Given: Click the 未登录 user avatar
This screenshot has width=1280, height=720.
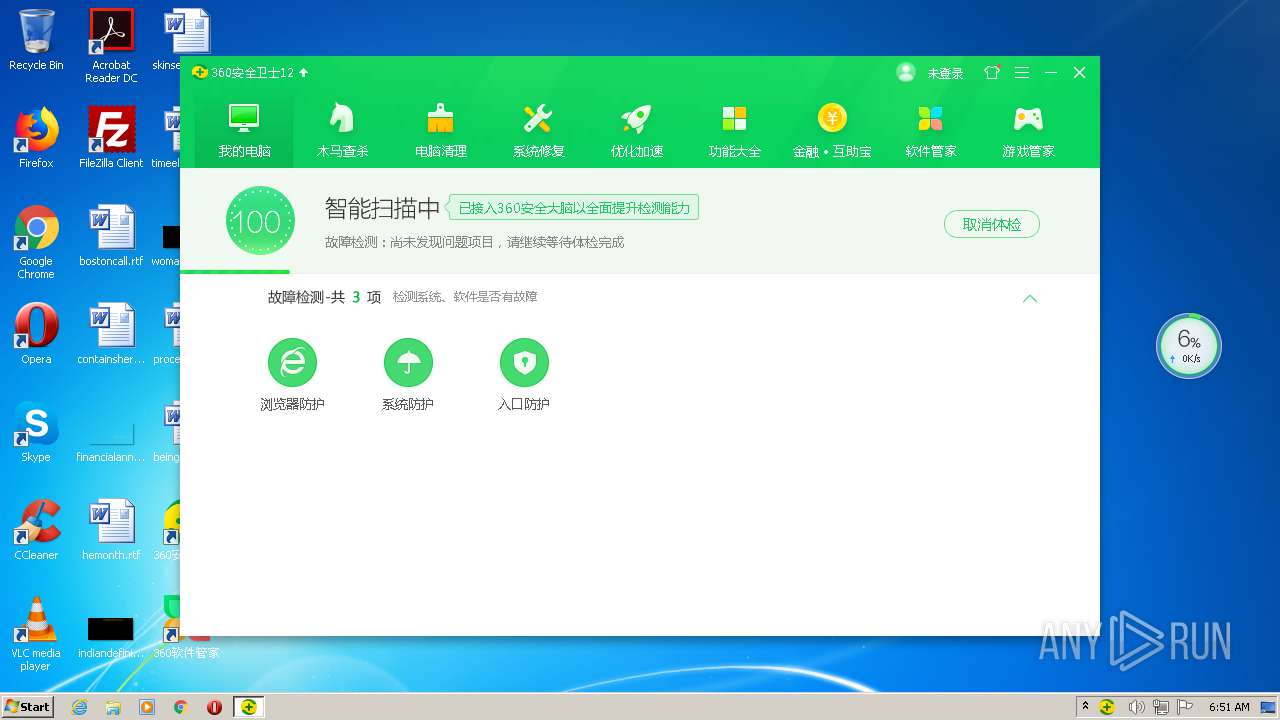Looking at the screenshot, I should (906, 72).
